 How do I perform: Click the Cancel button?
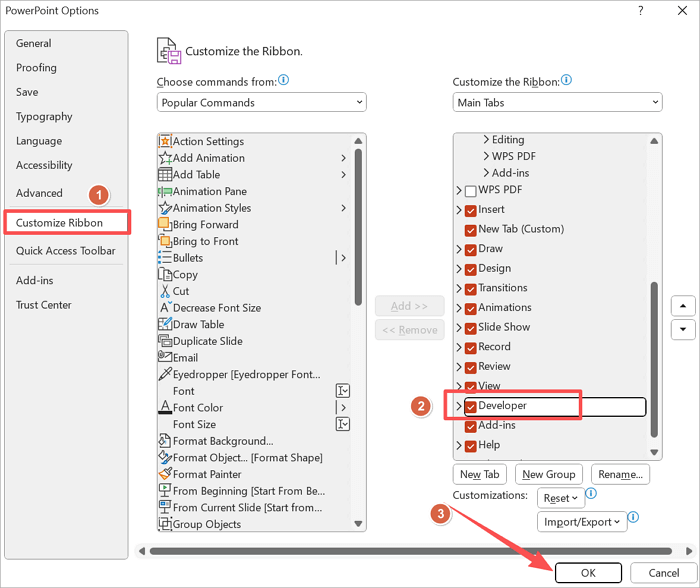point(664,573)
